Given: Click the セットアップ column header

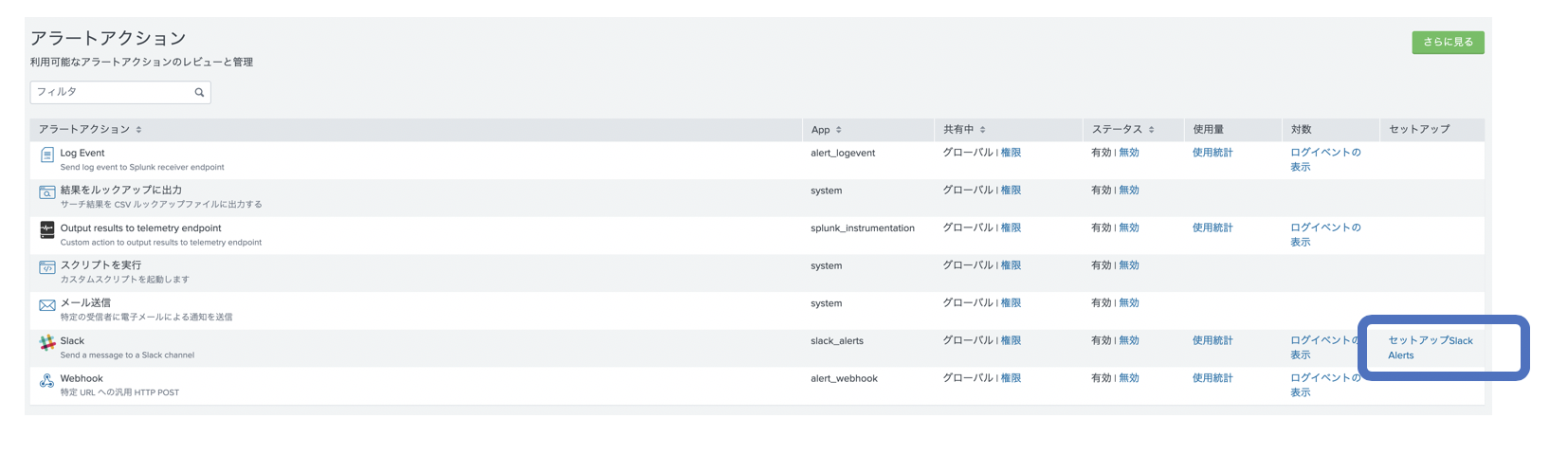Looking at the screenshot, I should pos(1419,129).
